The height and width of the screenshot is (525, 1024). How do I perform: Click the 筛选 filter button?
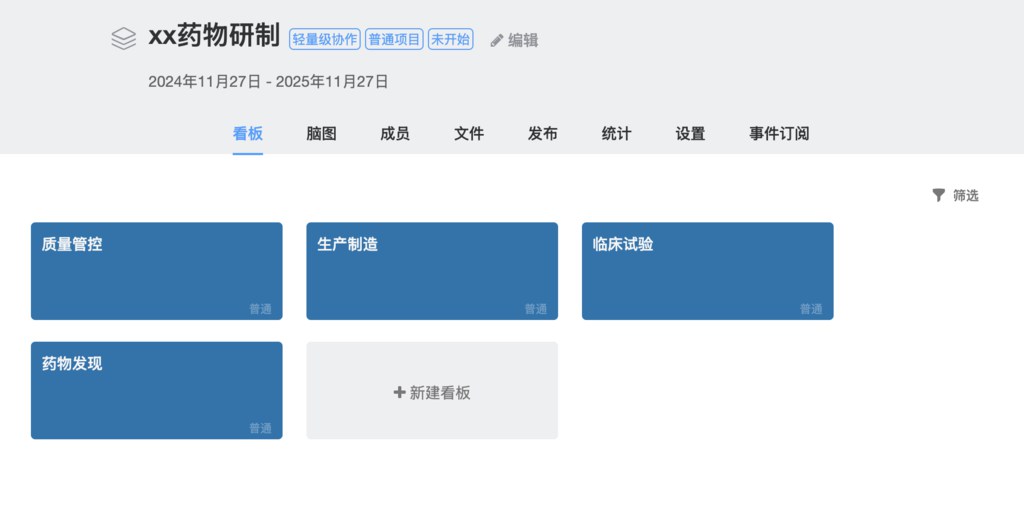point(955,195)
